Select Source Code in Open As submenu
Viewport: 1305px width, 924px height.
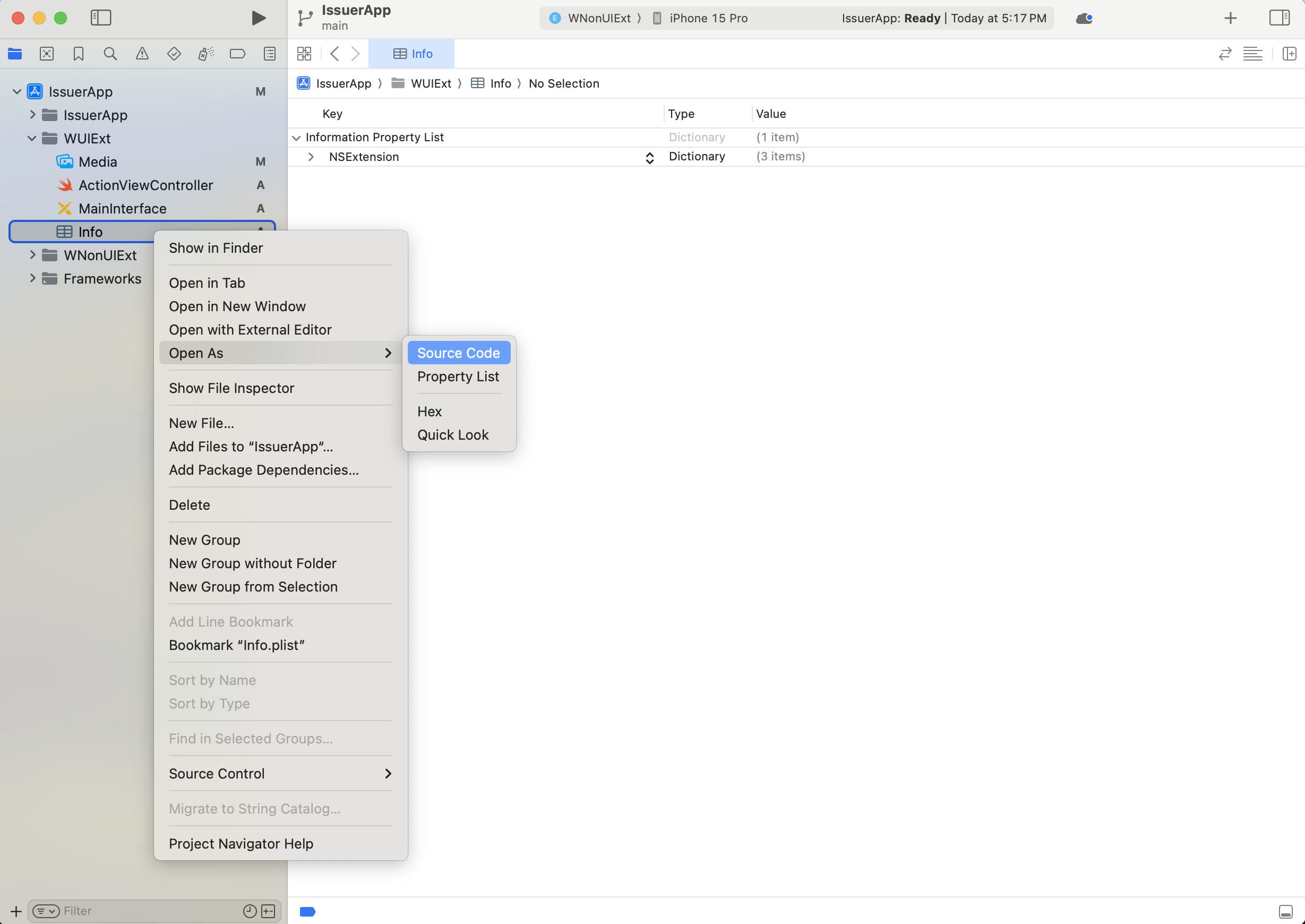pyautogui.click(x=459, y=353)
